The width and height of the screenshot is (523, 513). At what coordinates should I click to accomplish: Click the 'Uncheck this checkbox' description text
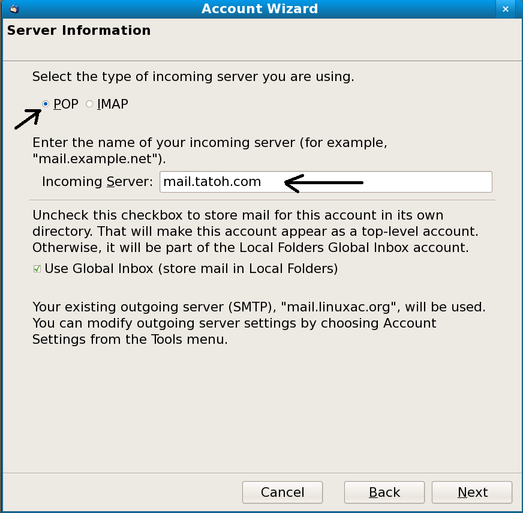click(x=255, y=231)
